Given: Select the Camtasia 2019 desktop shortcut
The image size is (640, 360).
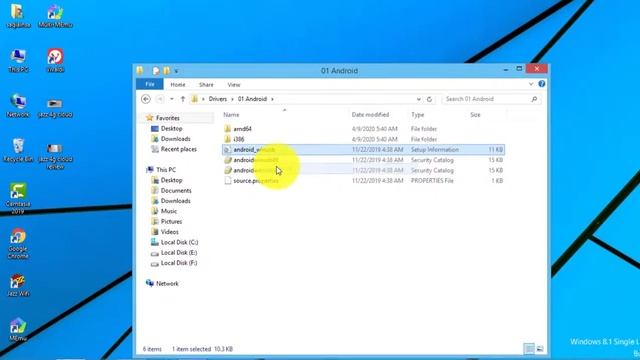Looking at the screenshot, I should [x=18, y=198].
